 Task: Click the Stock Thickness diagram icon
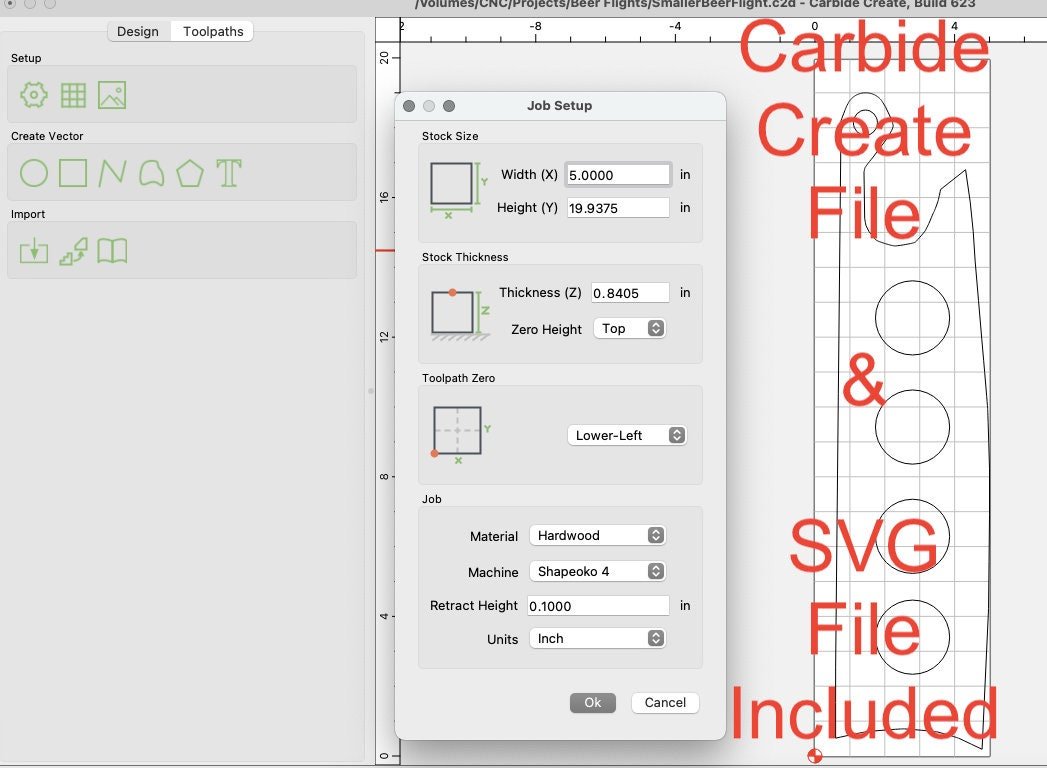click(x=459, y=314)
